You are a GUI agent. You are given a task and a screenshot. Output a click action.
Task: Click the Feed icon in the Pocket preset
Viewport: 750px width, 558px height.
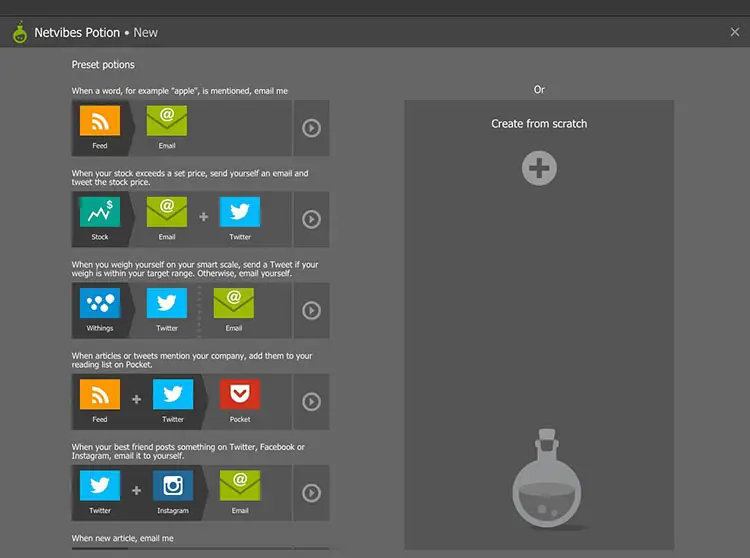pyautogui.click(x=99, y=394)
